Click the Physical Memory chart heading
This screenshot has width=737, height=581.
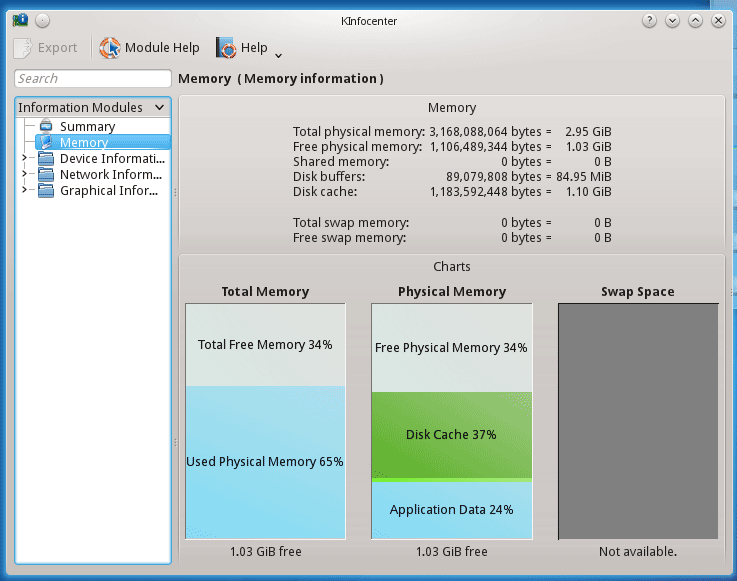[452, 291]
